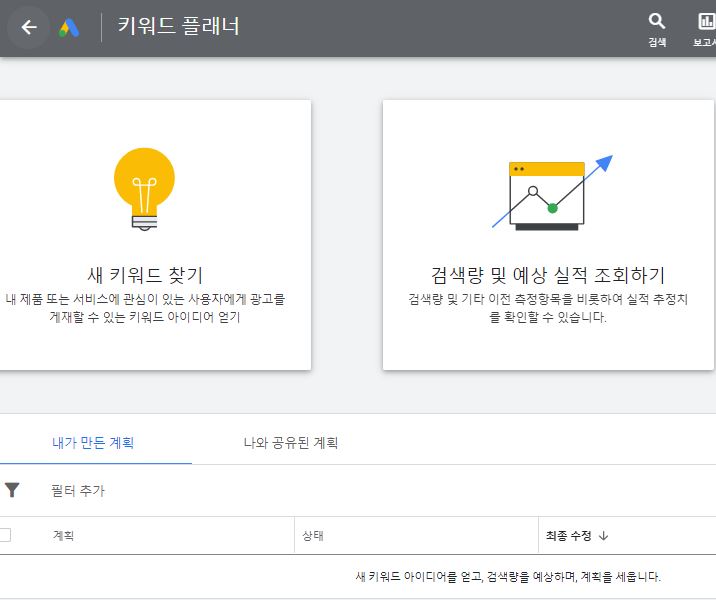Switch to 나와 공유된 계획 tab

click(290, 442)
